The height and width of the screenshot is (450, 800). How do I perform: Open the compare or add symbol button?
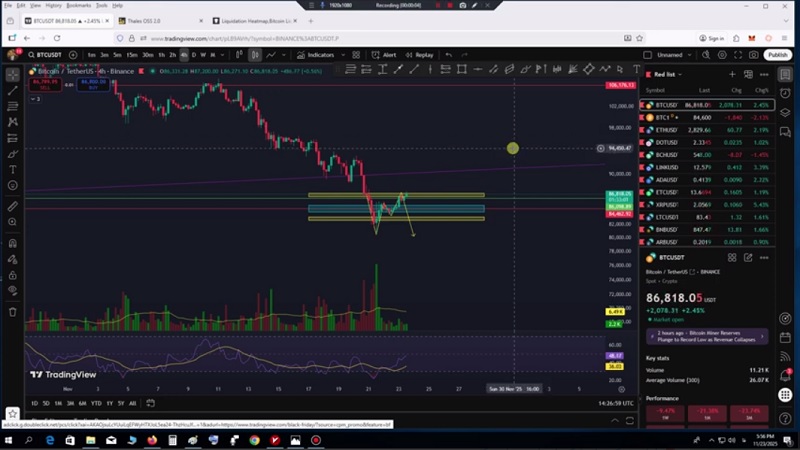(74, 55)
